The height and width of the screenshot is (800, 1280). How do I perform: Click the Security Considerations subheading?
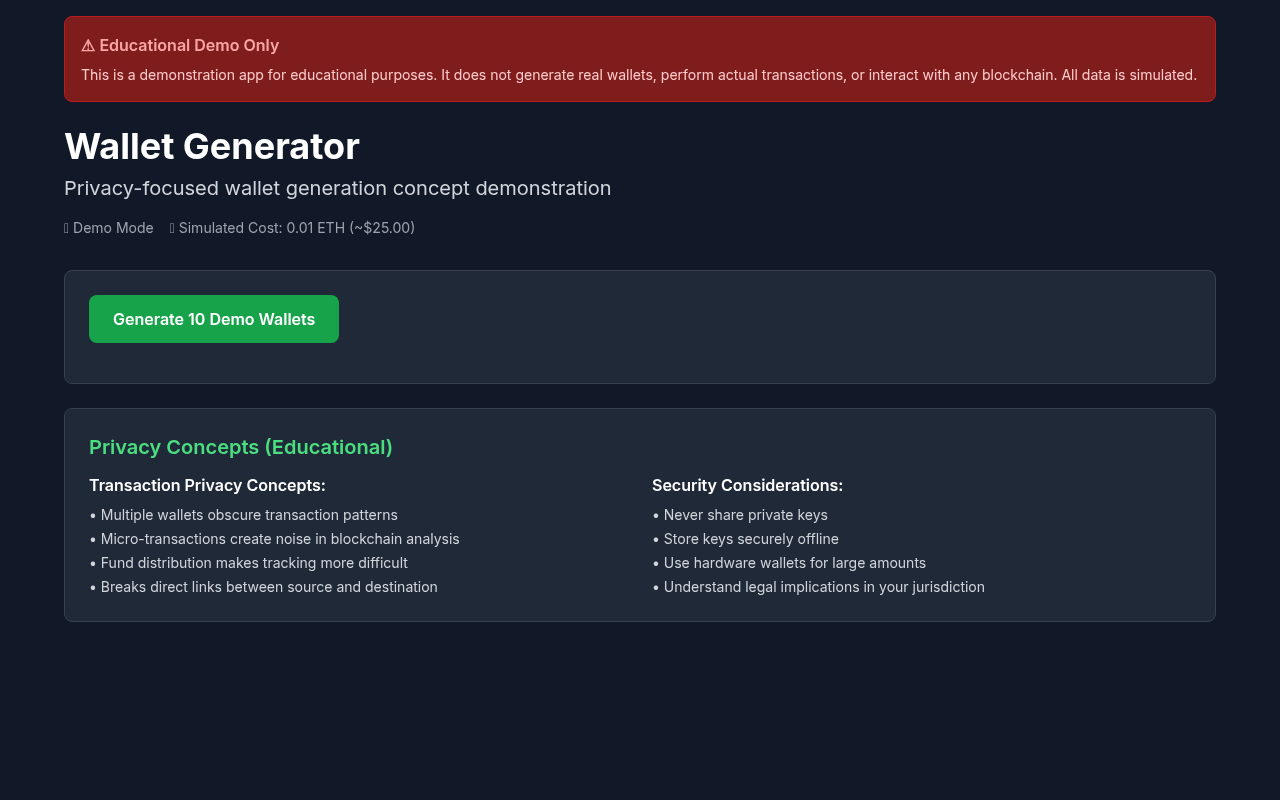pos(747,485)
